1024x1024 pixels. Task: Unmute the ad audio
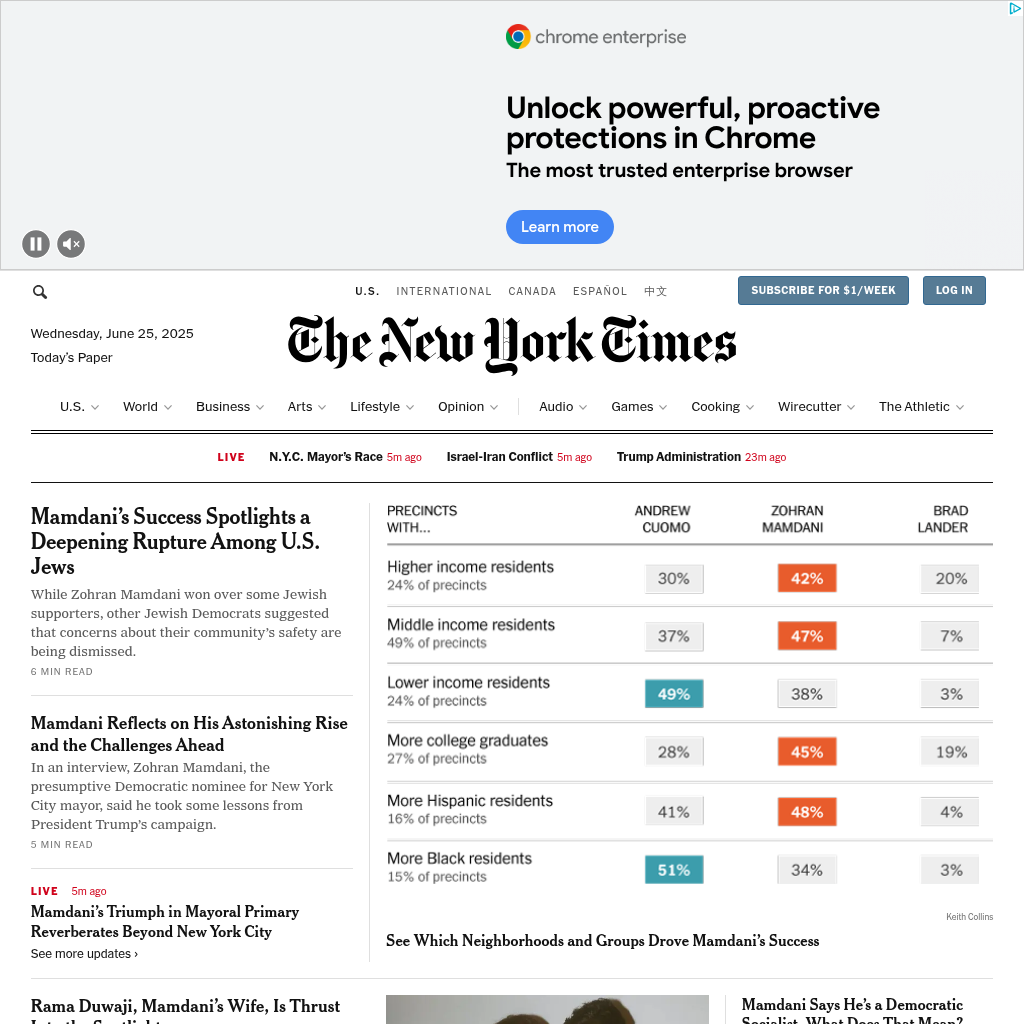pos(71,244)
